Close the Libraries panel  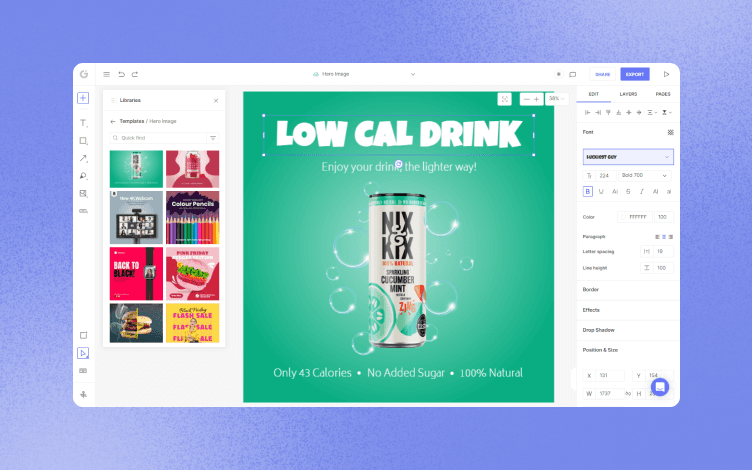[x=216, y=101]
